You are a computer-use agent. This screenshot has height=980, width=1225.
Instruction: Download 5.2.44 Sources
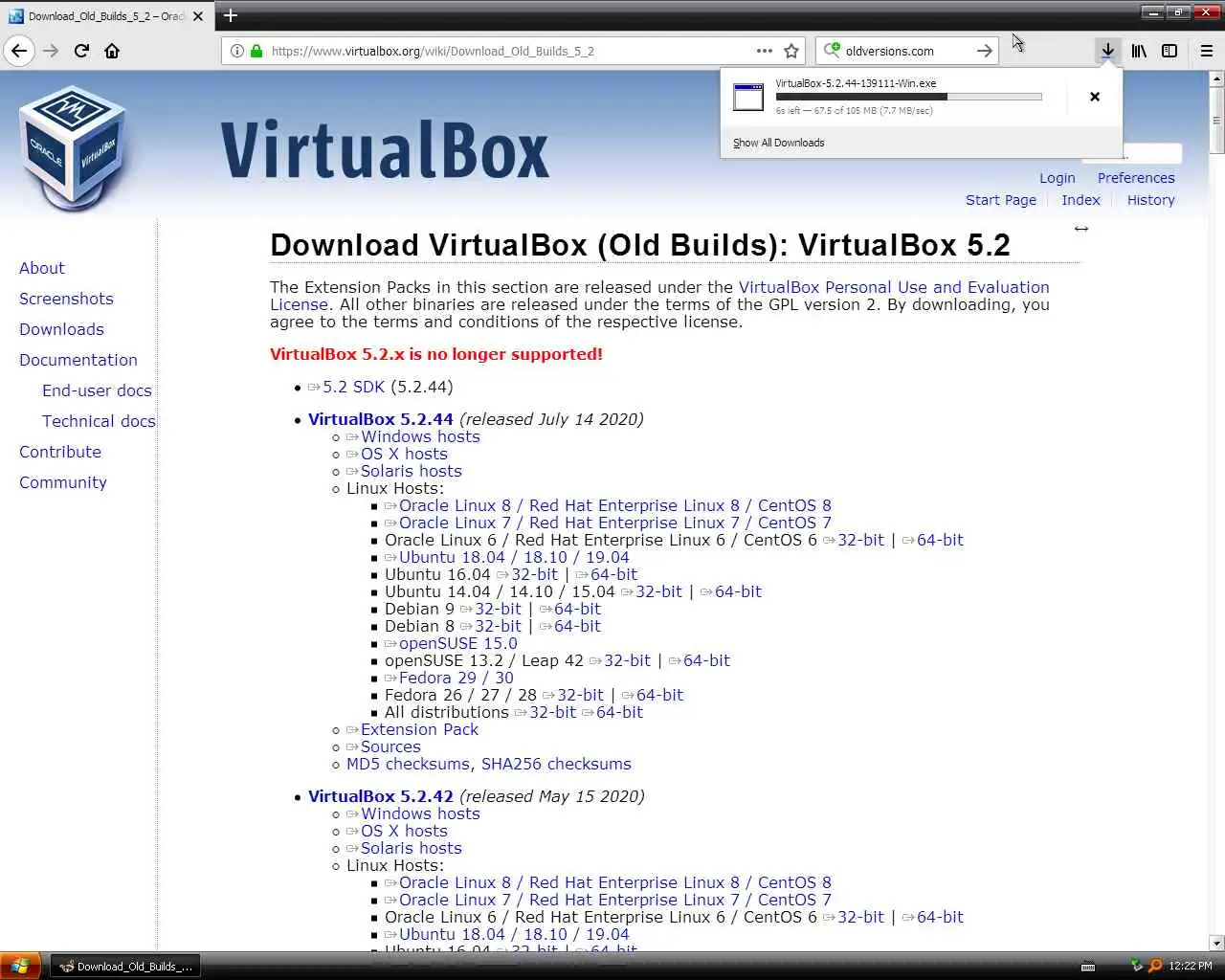pyautogui.click(x=390, y=746)
